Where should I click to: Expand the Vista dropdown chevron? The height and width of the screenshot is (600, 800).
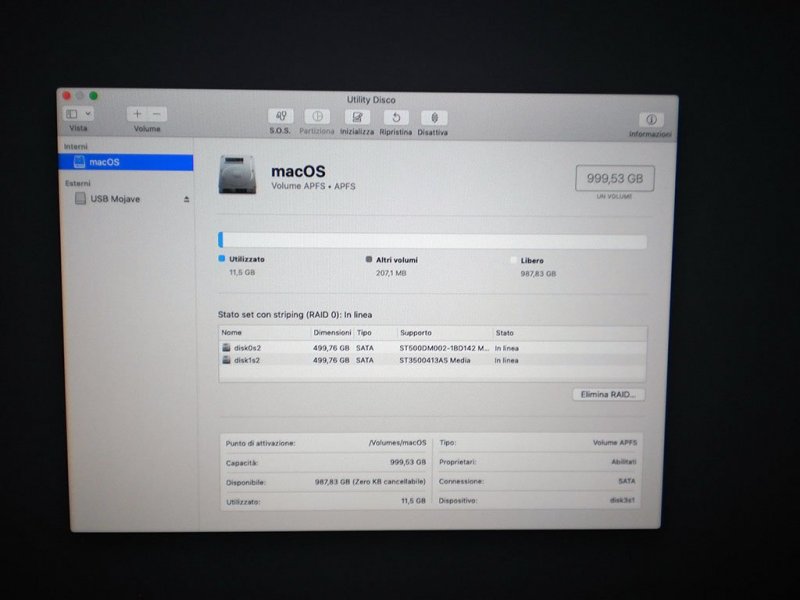pyautogui.click(x=88, y=114)
